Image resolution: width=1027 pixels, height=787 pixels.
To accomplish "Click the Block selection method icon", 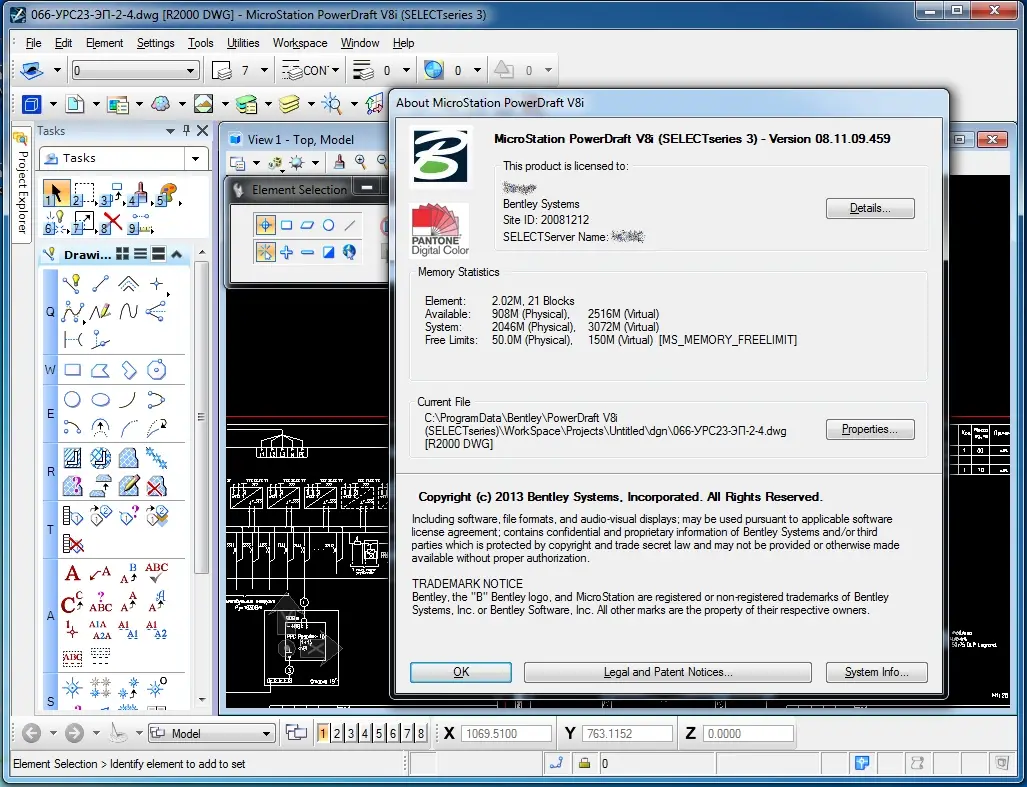I will [x=286, y=225].
